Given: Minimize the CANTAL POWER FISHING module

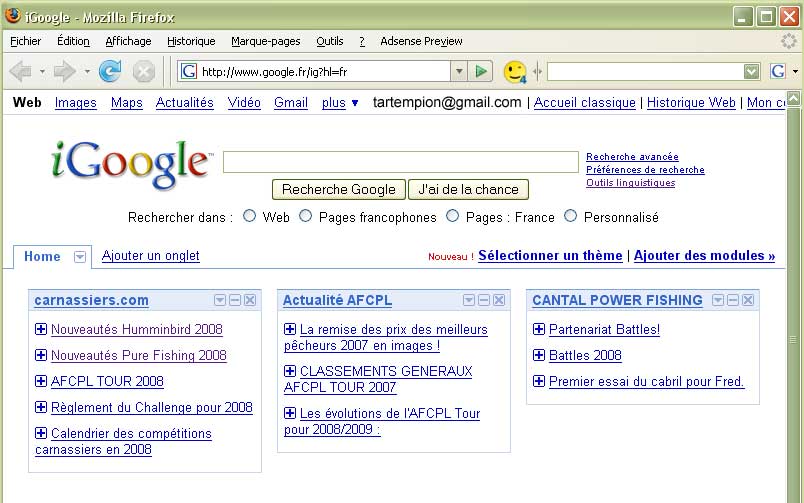Looking at the screenshot, I should pos(733,300).
